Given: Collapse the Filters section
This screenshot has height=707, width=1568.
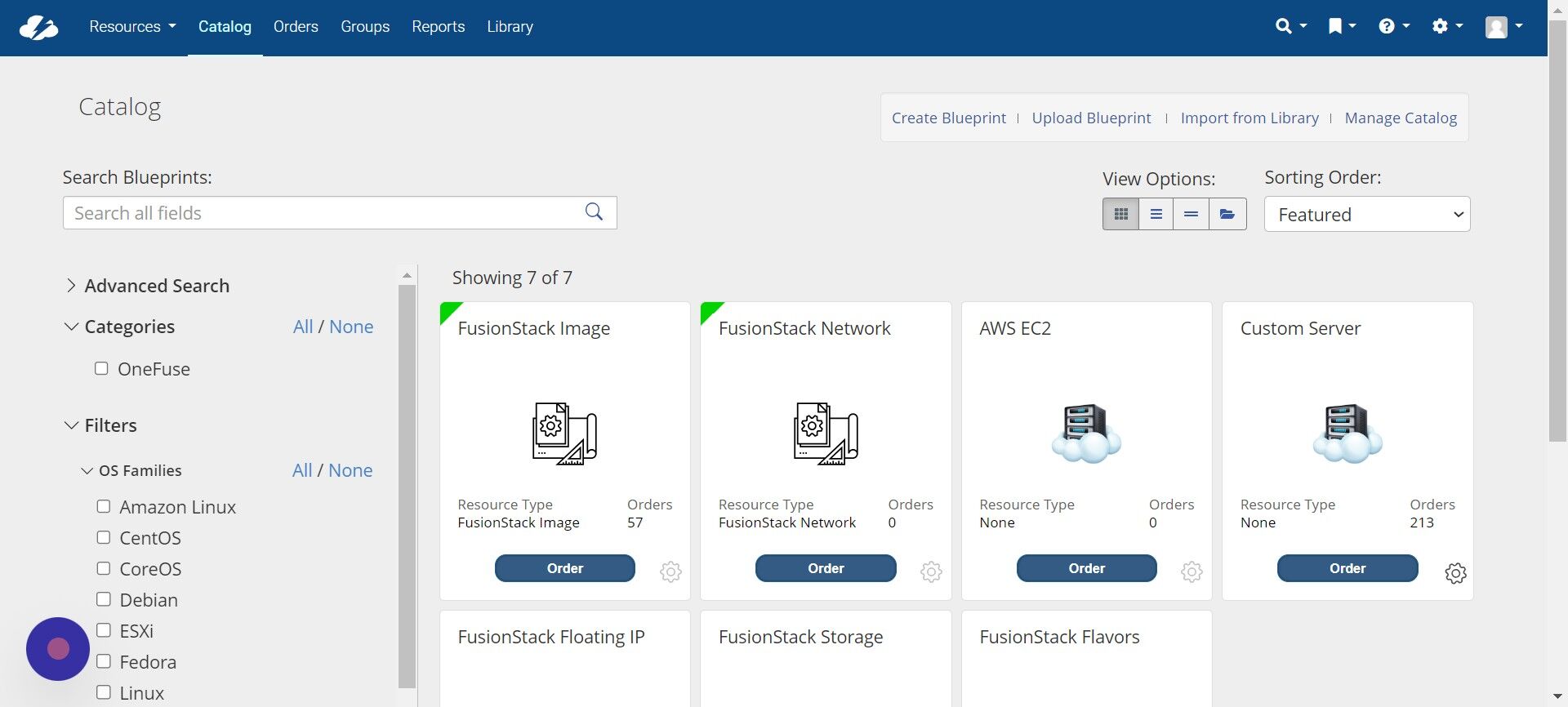Looking at the screenshot, I should click(x=100, y=425).
